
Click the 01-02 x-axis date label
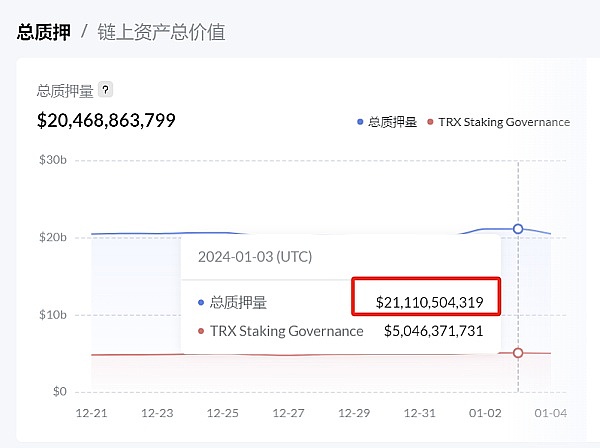[x=485, y=412]
